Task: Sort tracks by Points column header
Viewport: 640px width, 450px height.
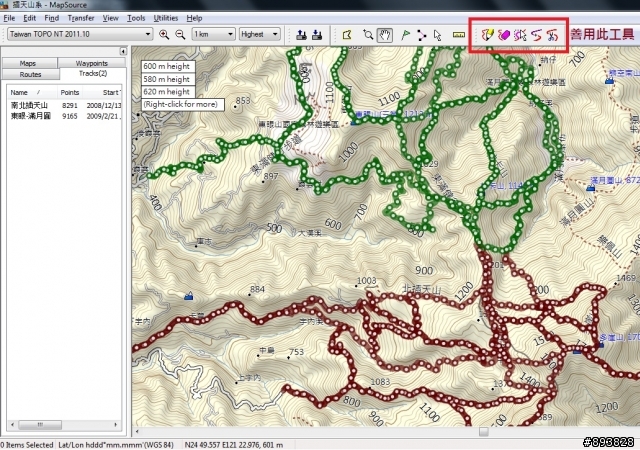Action: [x=69, y=92]
